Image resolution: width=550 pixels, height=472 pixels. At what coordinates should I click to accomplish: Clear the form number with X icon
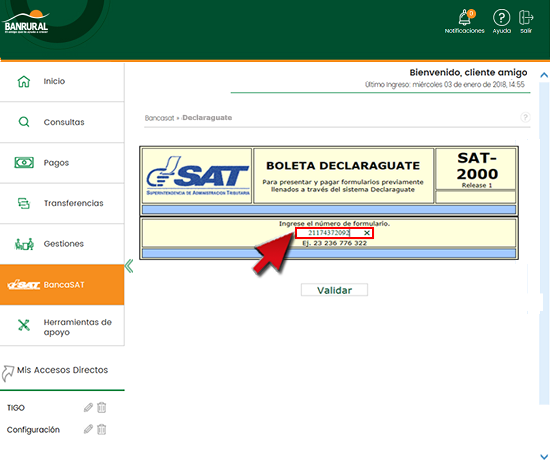coord(367,233)
